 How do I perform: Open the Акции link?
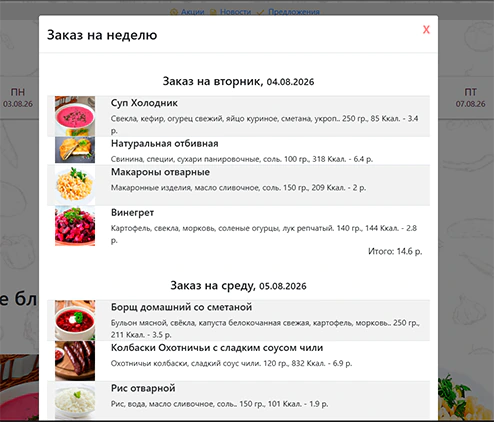coord(192,12)
